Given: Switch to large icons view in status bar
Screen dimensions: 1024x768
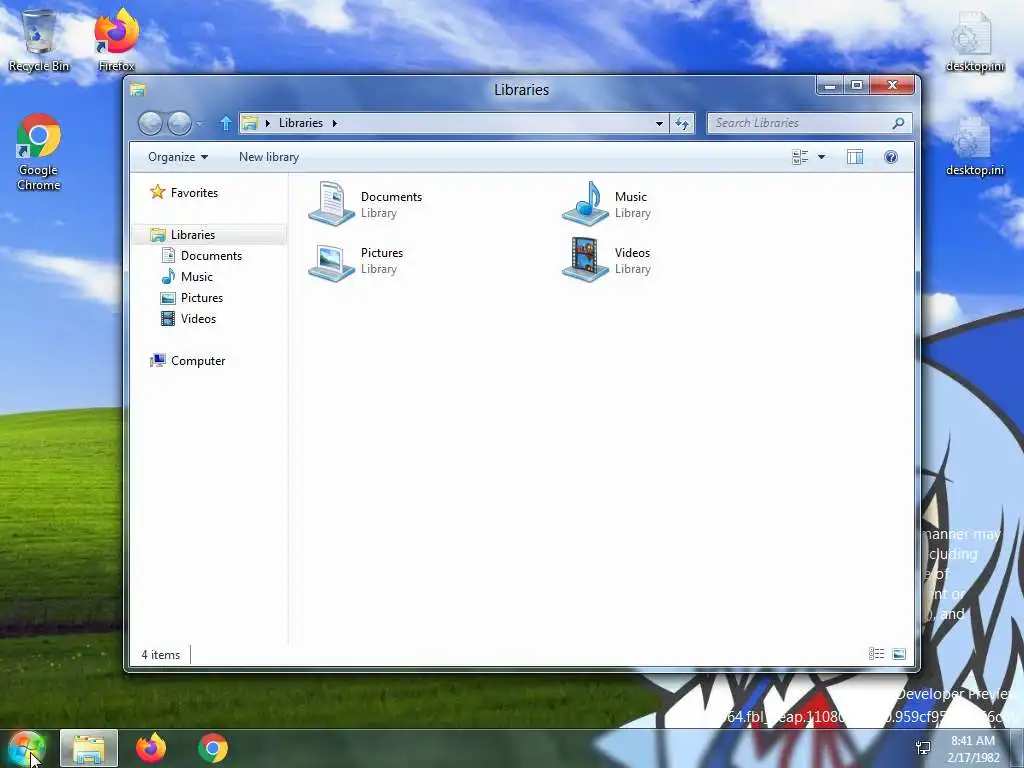Looking at the screenshot, I should 899,654.
